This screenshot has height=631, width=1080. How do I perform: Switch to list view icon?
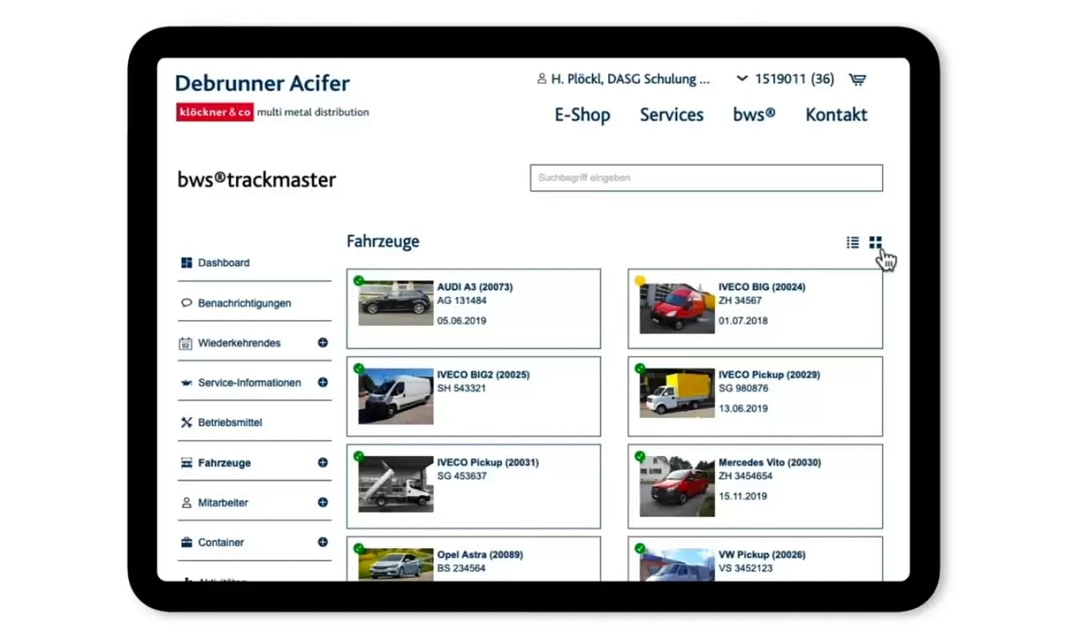[x=852, y=242]
